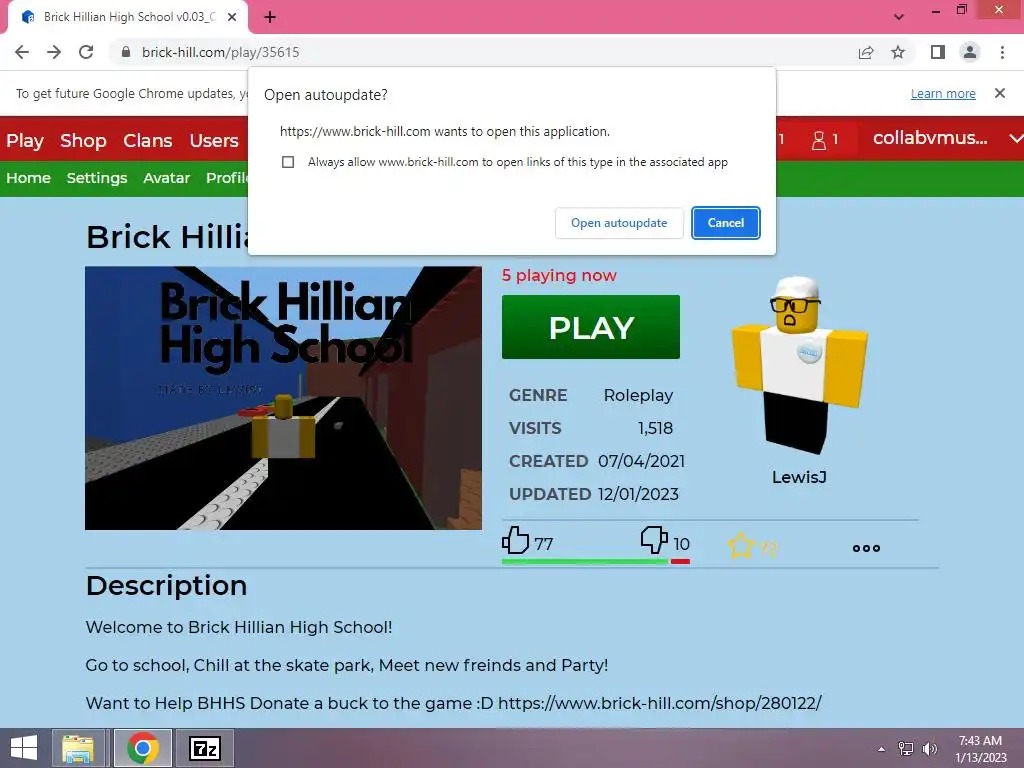Open the Learn more link
Screen dimensions: 1024x768
click(943, 93)
